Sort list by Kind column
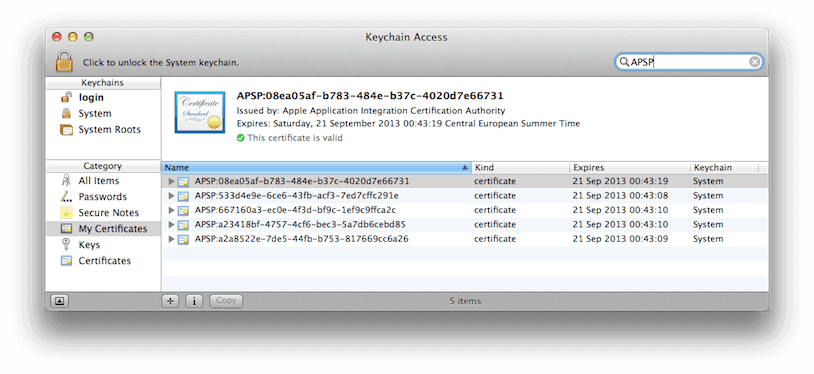 tap(520, 168)
